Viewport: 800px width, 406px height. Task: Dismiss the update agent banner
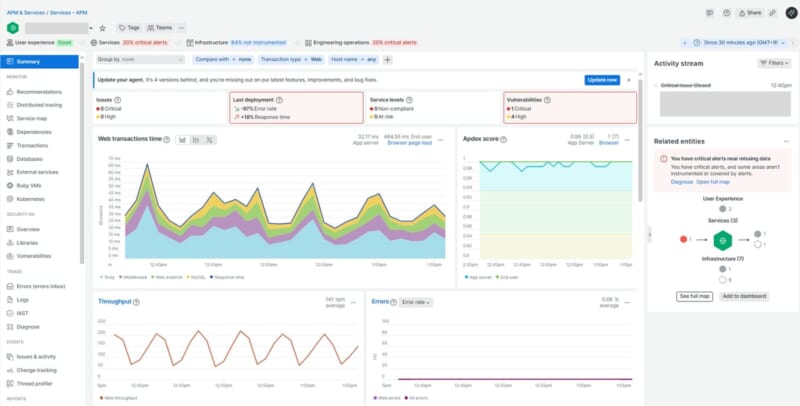click(x=630, y=80)
